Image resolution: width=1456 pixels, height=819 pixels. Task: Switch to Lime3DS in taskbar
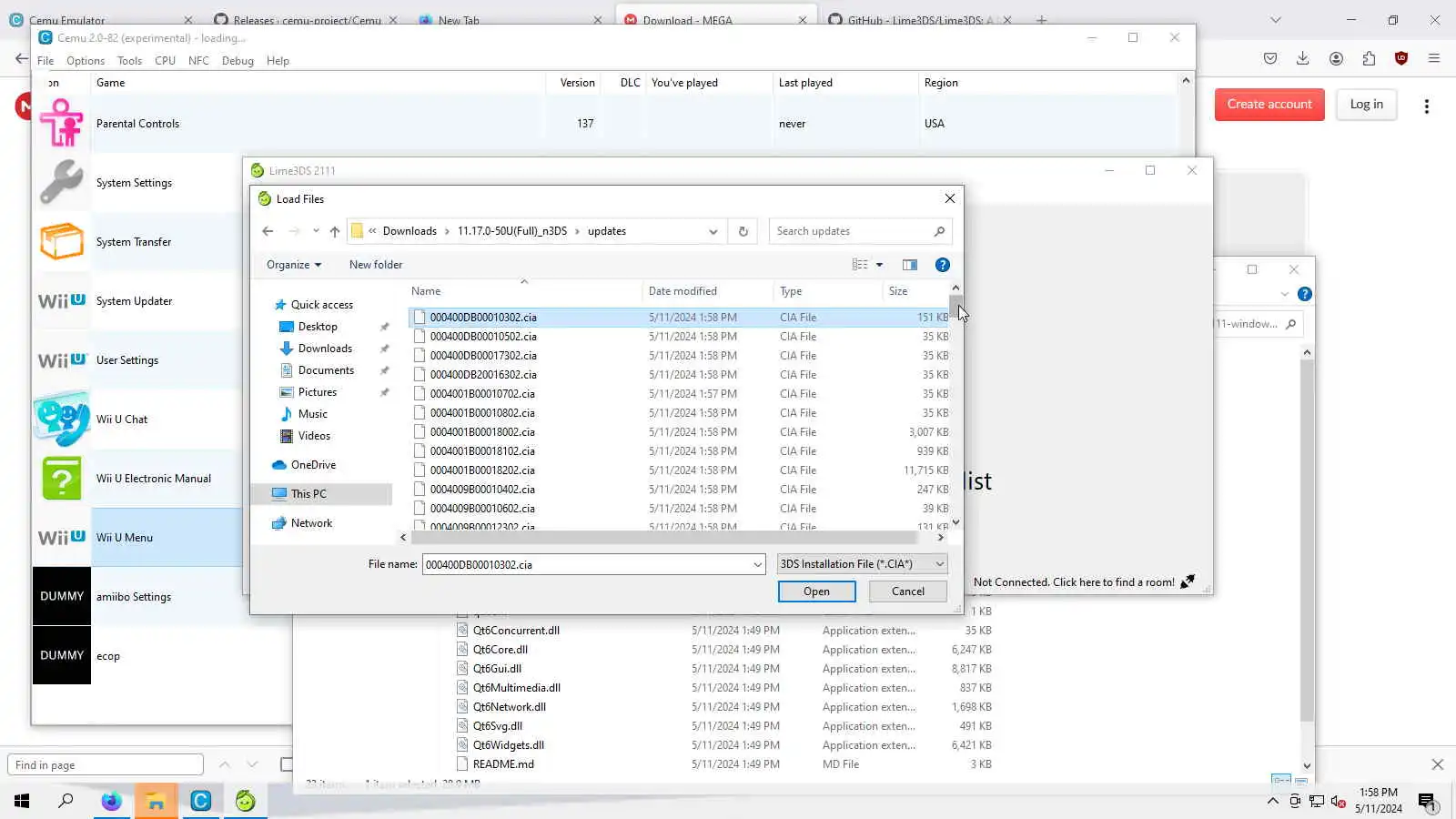pyautogui.click(x=246, y=801)
